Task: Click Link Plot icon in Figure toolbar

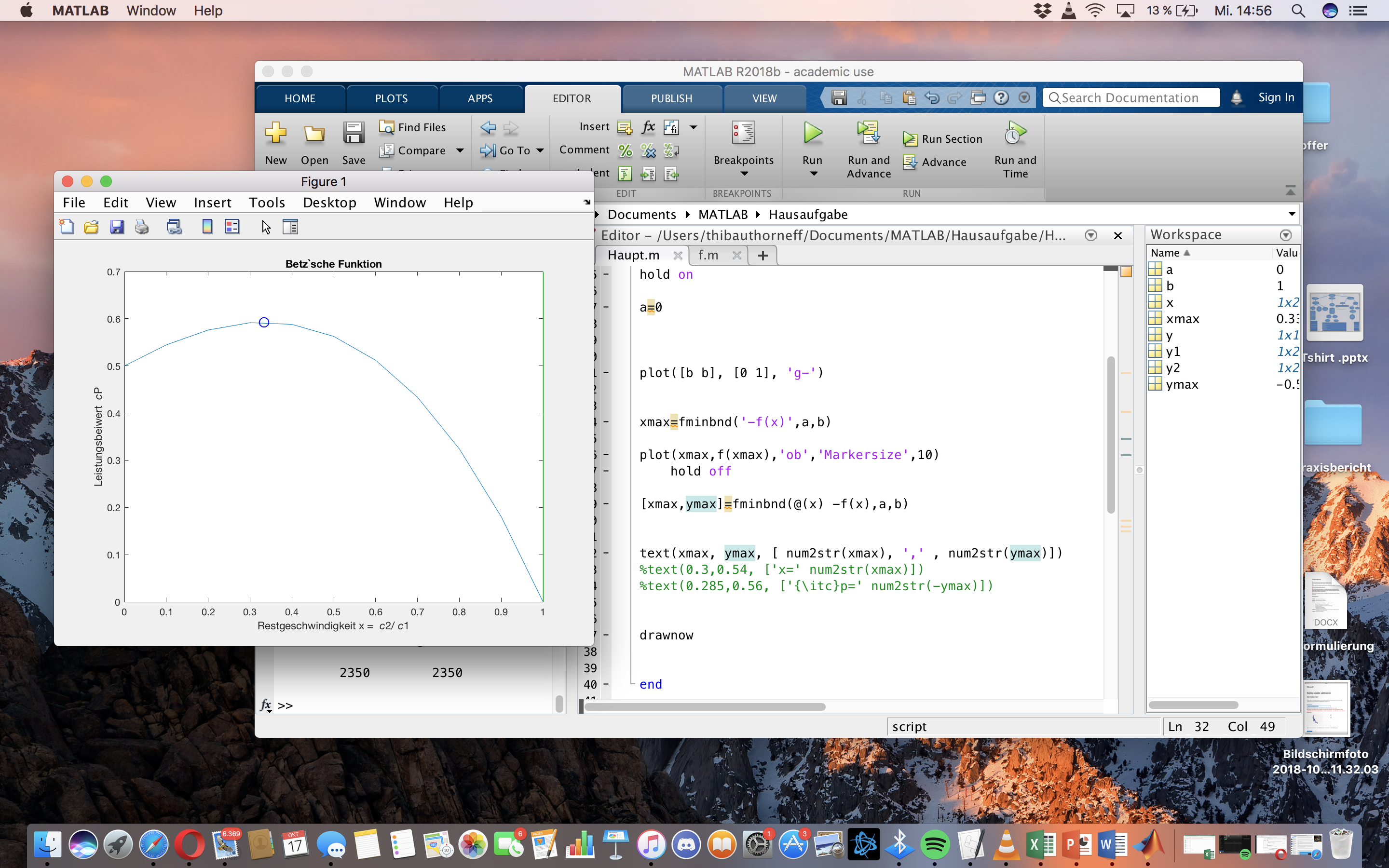Action: (x=174, y=227)
